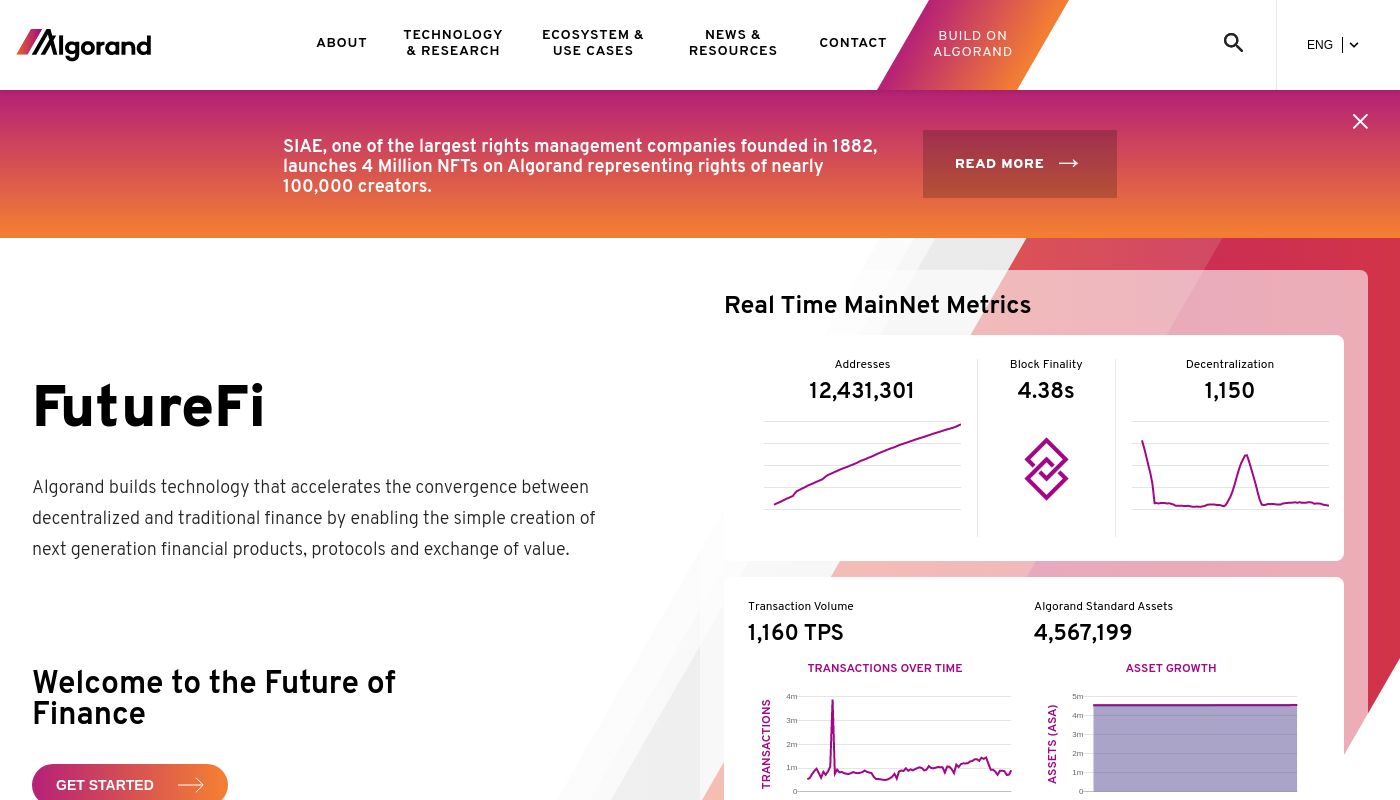Click the Decentralization label
1400x800 pixels.
1230,364
